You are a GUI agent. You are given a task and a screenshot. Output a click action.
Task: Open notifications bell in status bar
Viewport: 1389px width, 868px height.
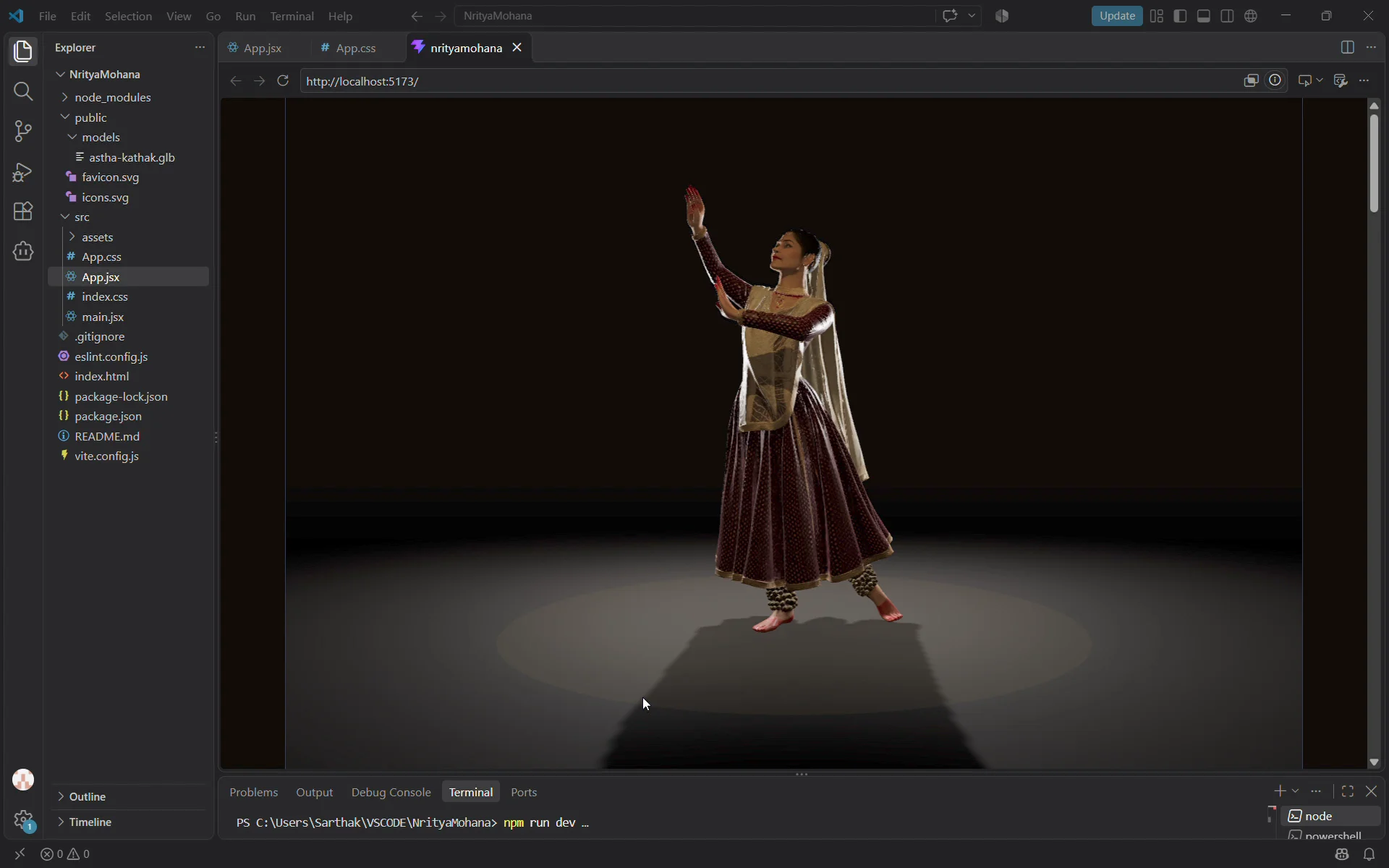coord(1369,854)
